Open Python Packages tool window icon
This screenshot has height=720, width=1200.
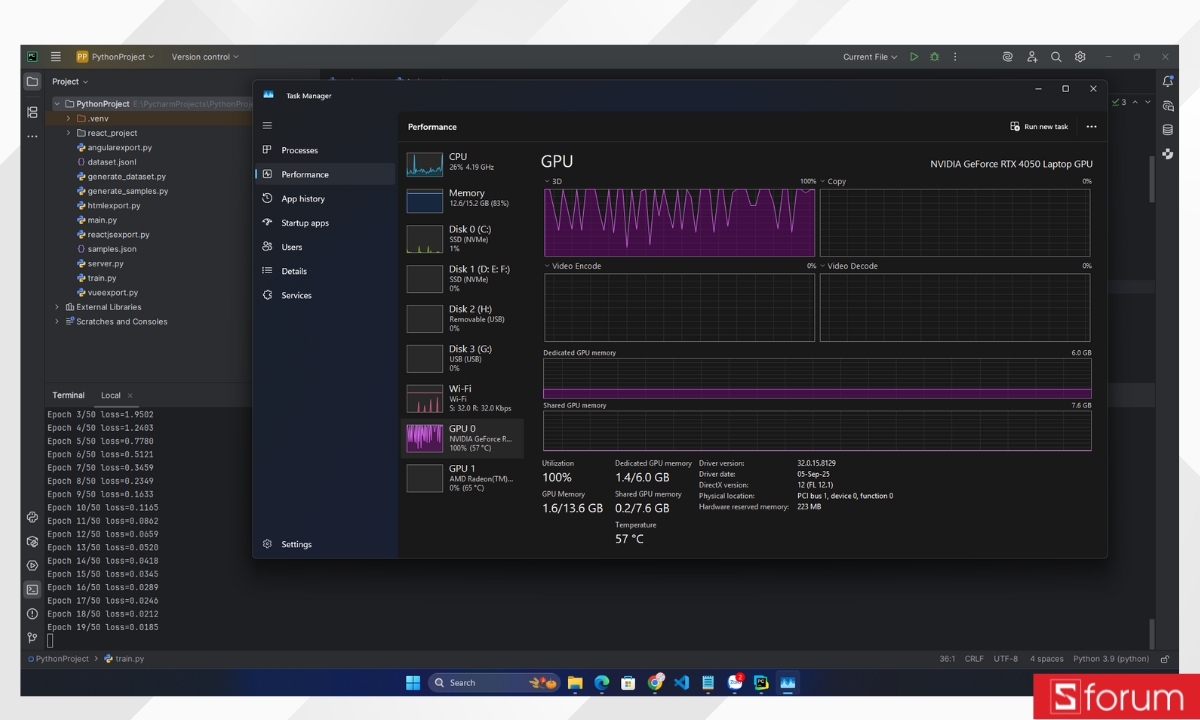pyautogui.click(x=32, y=517)
